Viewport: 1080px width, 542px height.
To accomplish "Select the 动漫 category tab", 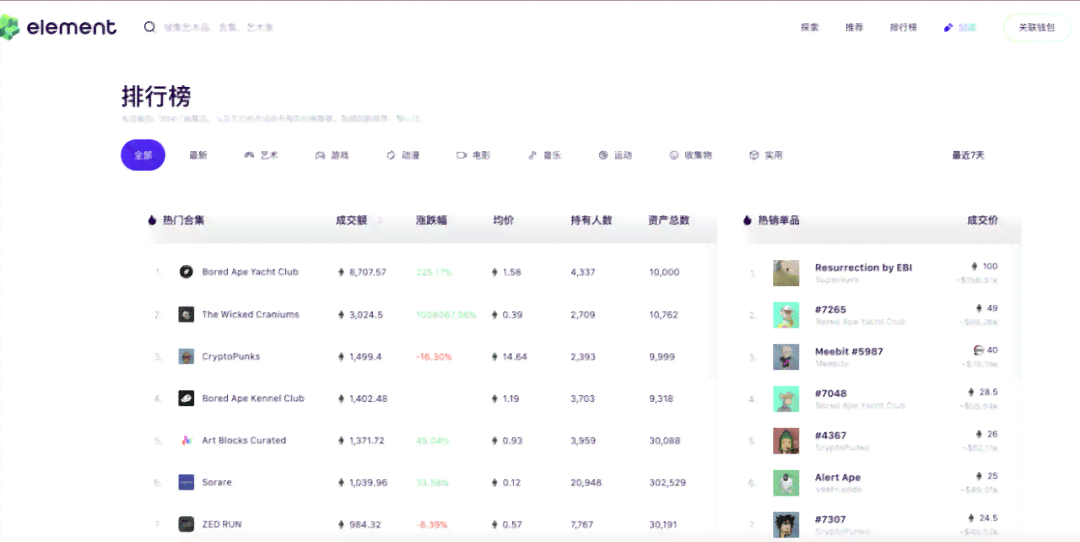I will coord(403,156).
